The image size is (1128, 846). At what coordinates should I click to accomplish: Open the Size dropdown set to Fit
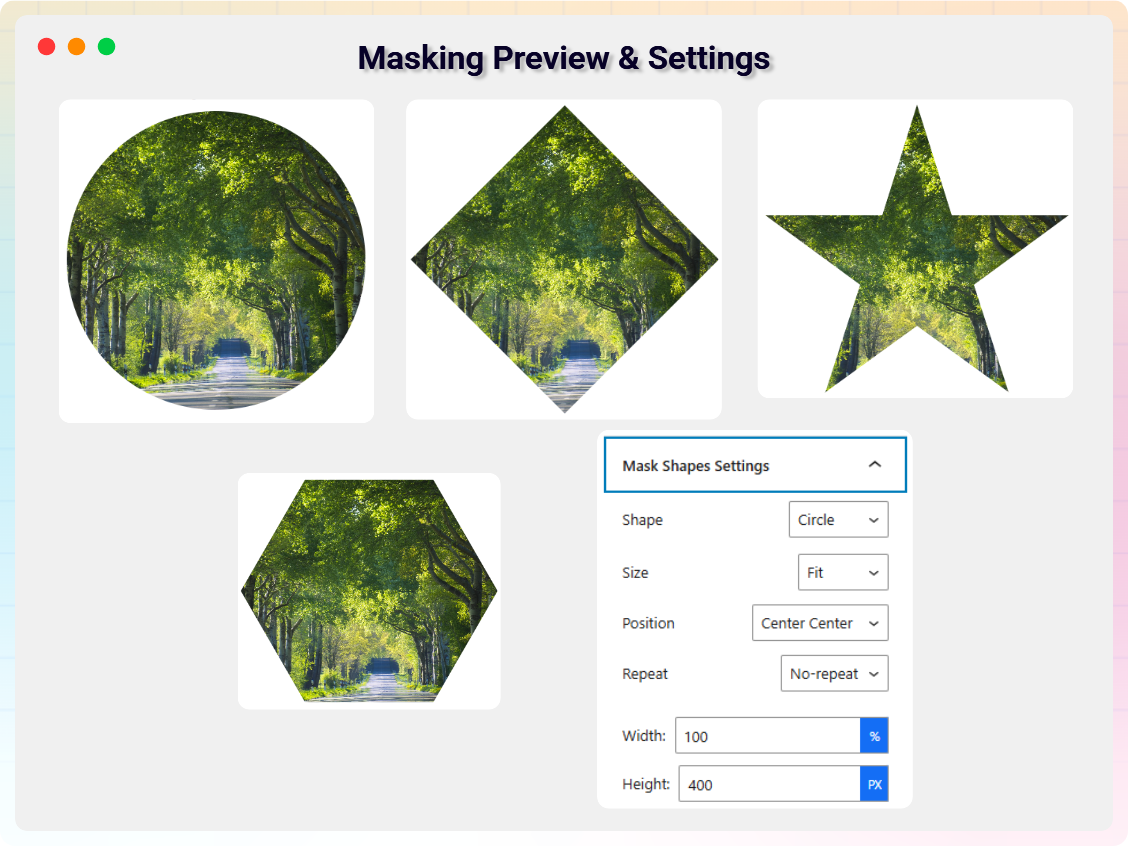coord(842,573)
